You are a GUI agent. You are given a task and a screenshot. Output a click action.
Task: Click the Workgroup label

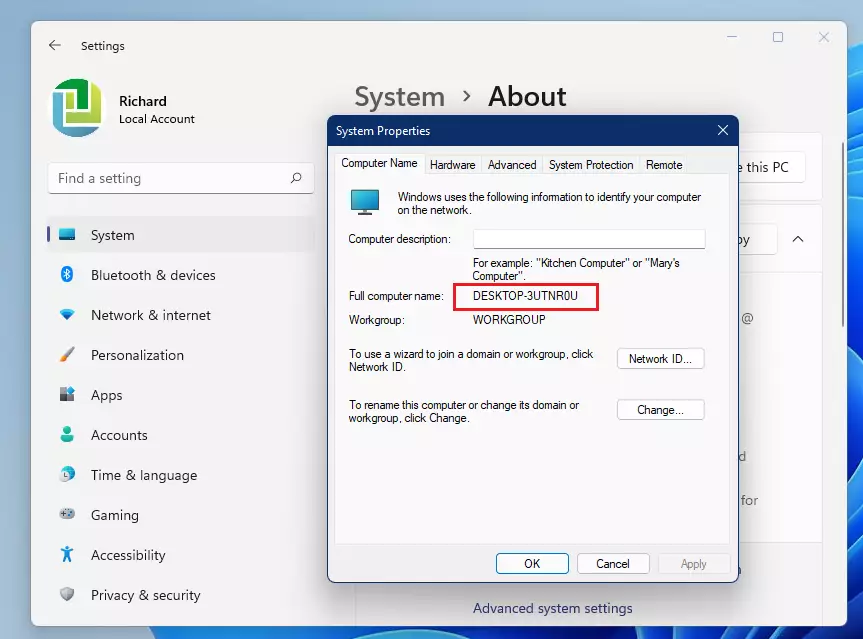376,320
